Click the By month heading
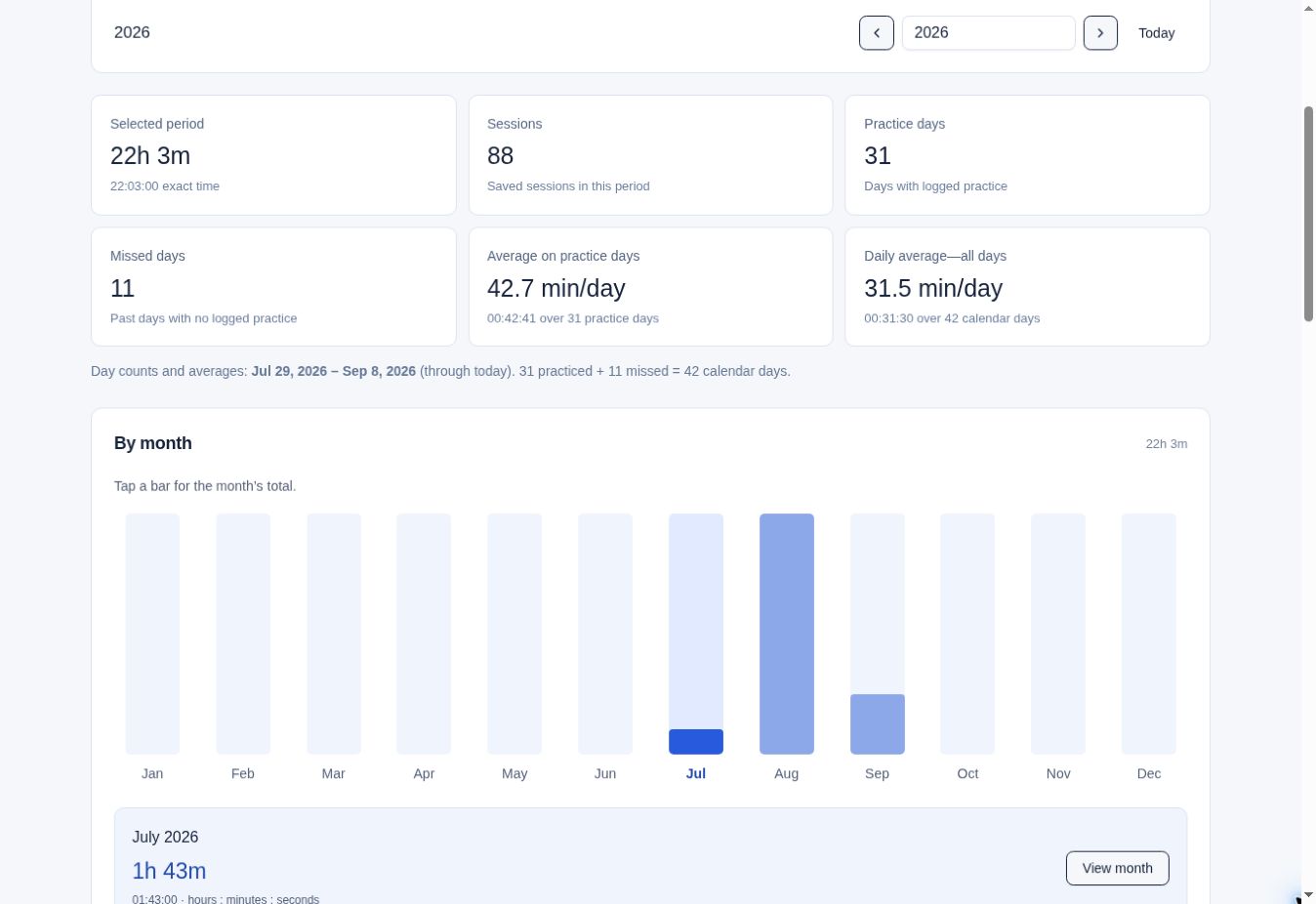The height and width of the screenshot is (904, 1316). click(x=153, y=443)
